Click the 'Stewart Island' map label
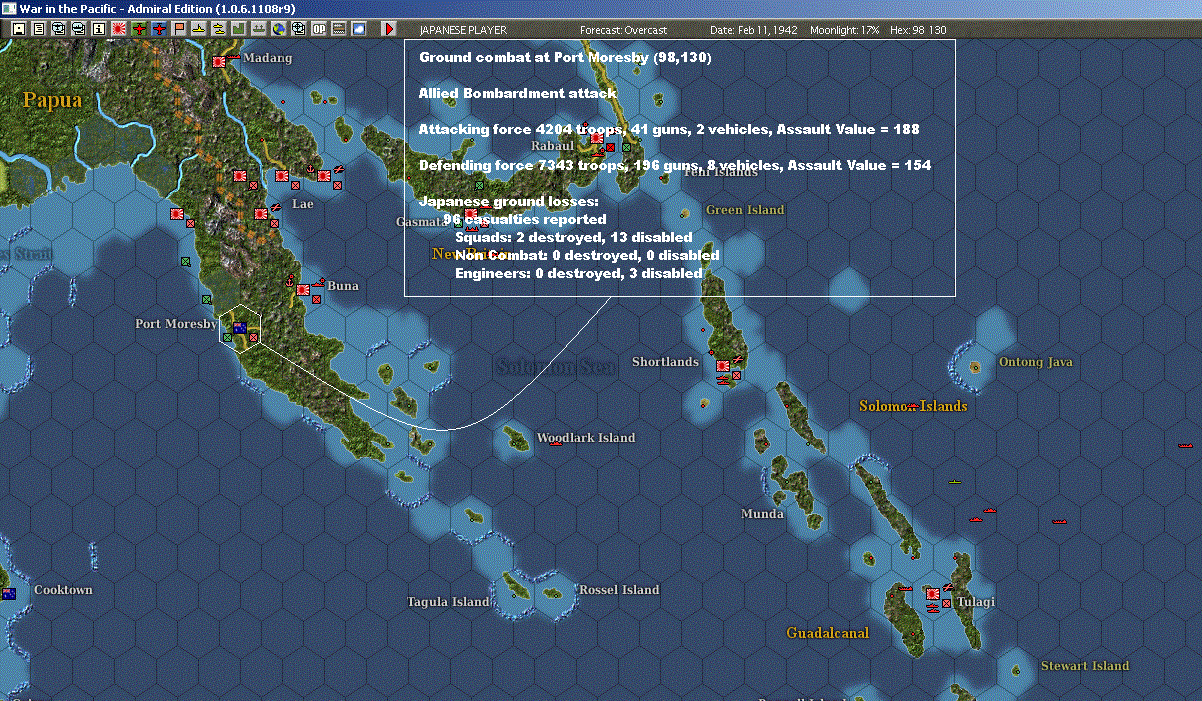The image size is (1202, 701). pyautogui.click(x=1085, y=666)
